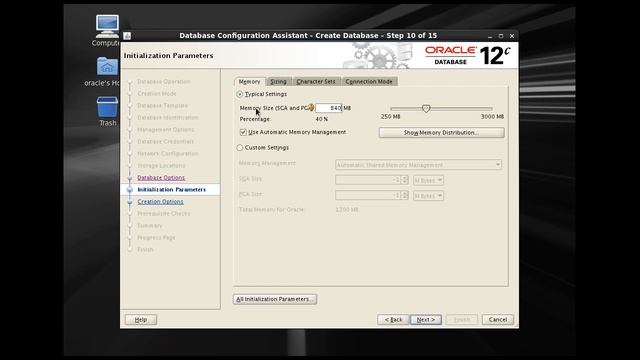The width and height of the screenshot is (640, 360).
Task: Click Show Memory Distribution button
Action: (442, 133)
